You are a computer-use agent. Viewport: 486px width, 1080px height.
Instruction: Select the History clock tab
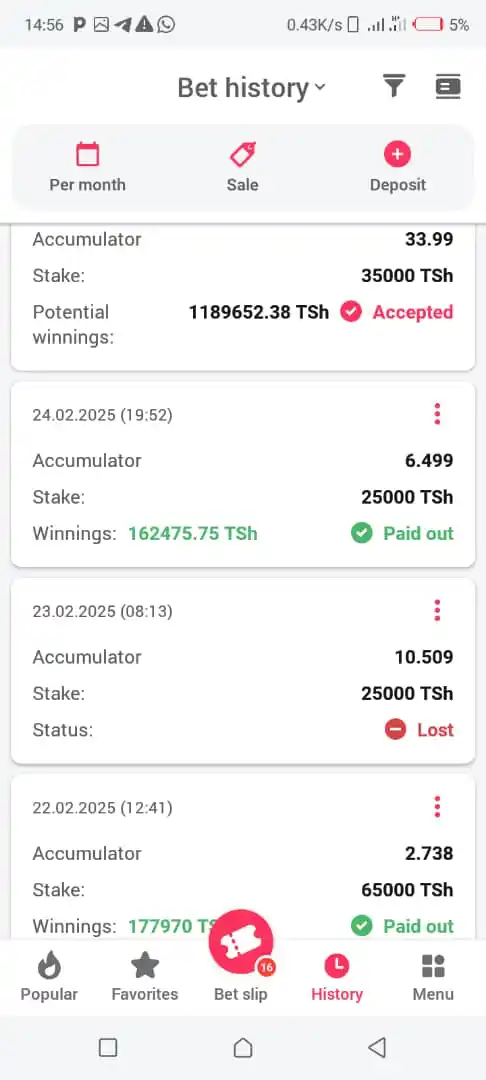(337, 977)
